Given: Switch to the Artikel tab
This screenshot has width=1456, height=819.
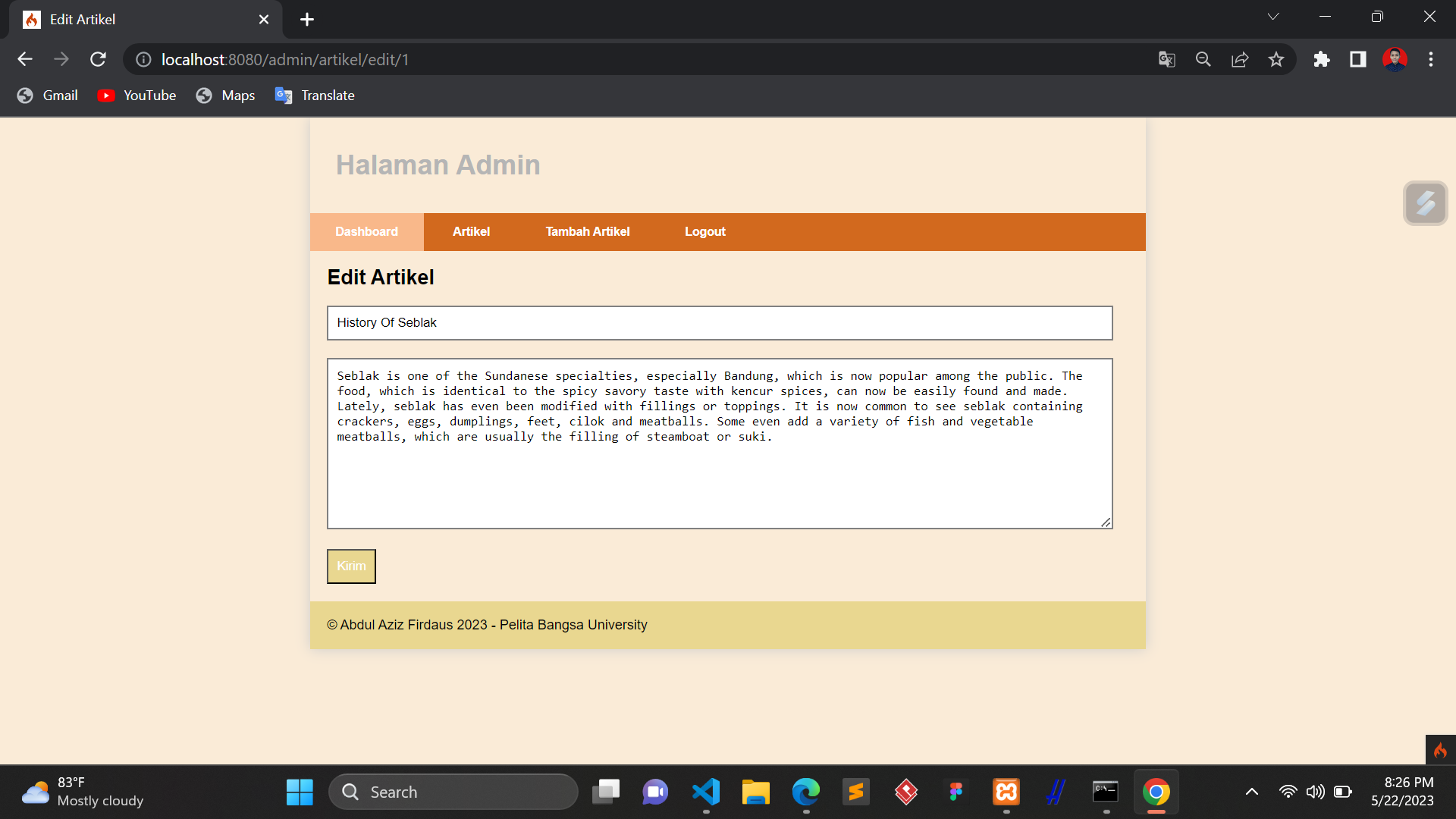Looking at the screenshot, I should coord(471,231).
